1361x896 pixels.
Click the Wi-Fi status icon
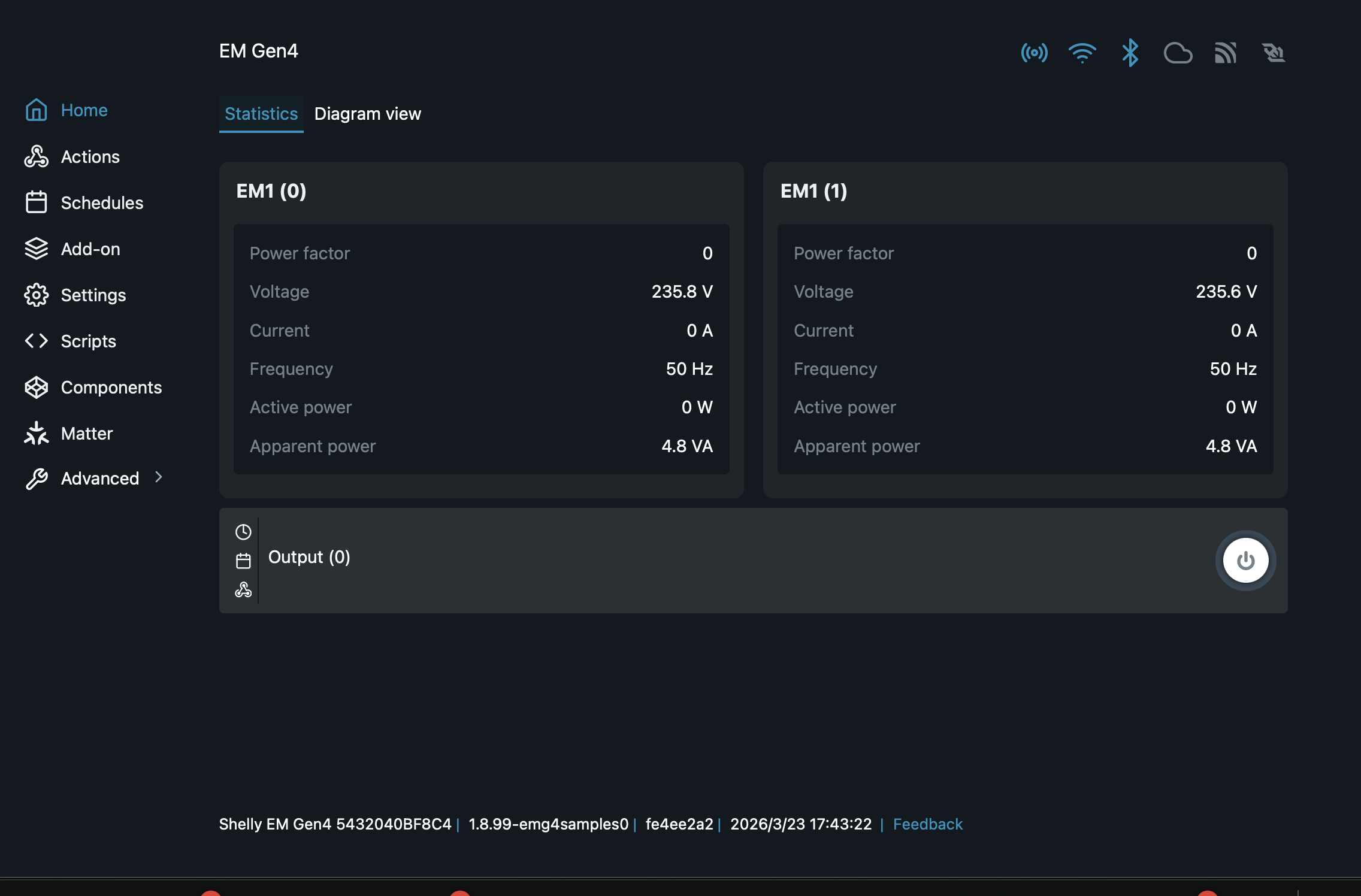1082,53
